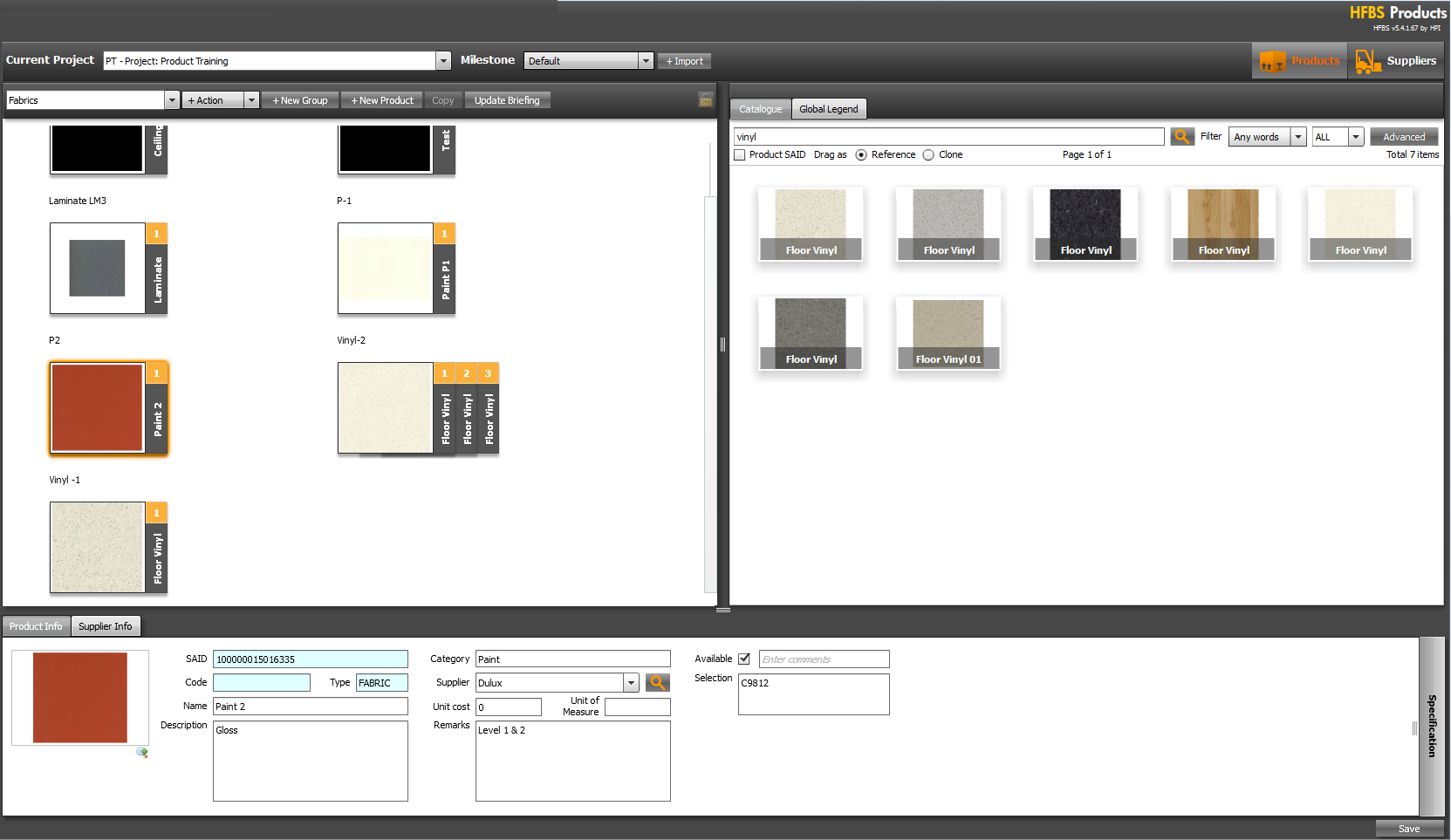Expand the Specification side panel
This screenshot has height=840, width=1451.
pos(1432,726)
